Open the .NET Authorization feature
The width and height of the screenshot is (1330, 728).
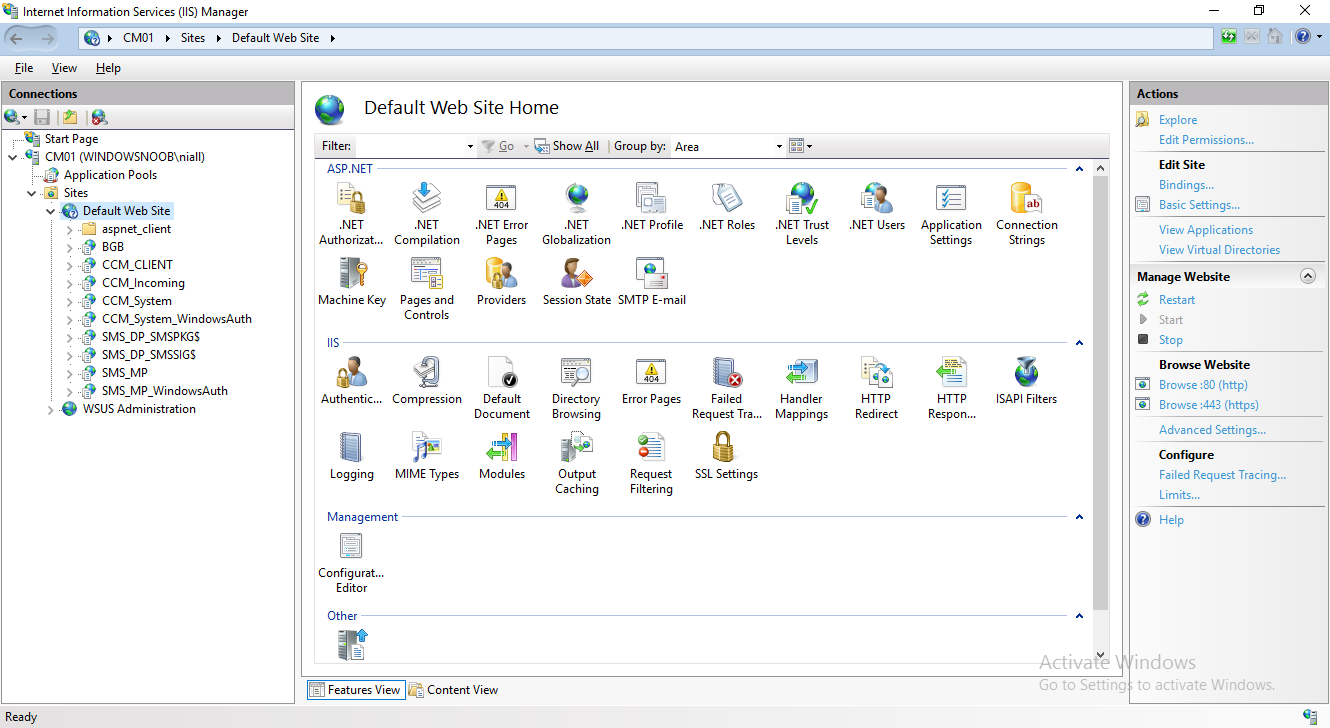pos(351,214)
